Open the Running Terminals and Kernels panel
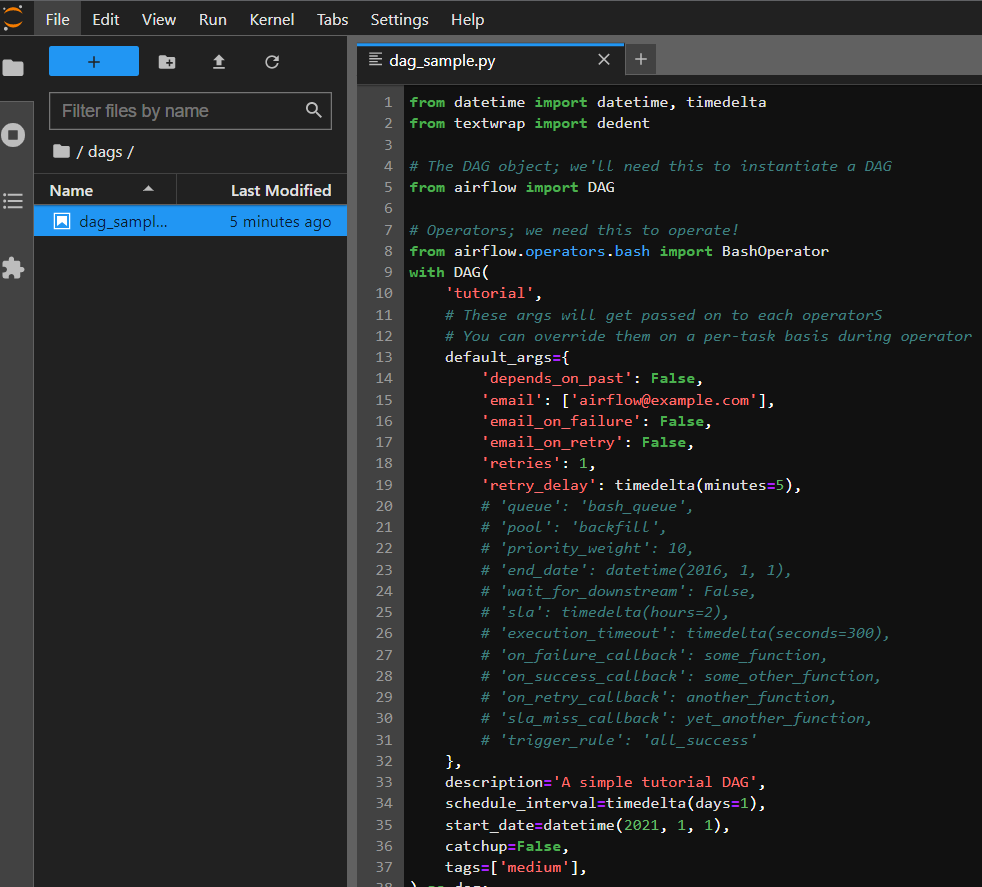This screenshot has height=887, width=982. click(13, 135)
